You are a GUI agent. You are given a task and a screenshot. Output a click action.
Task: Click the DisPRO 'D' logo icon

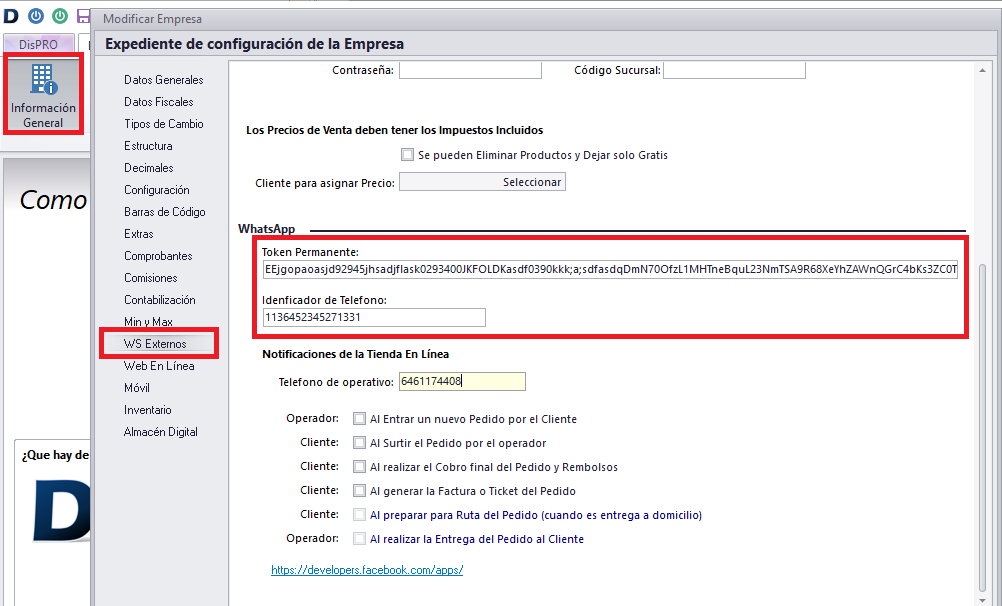click(11, 17)
